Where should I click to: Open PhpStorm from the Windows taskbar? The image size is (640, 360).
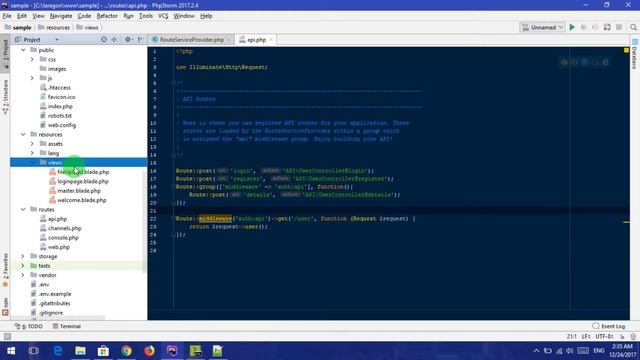[172, 351]
